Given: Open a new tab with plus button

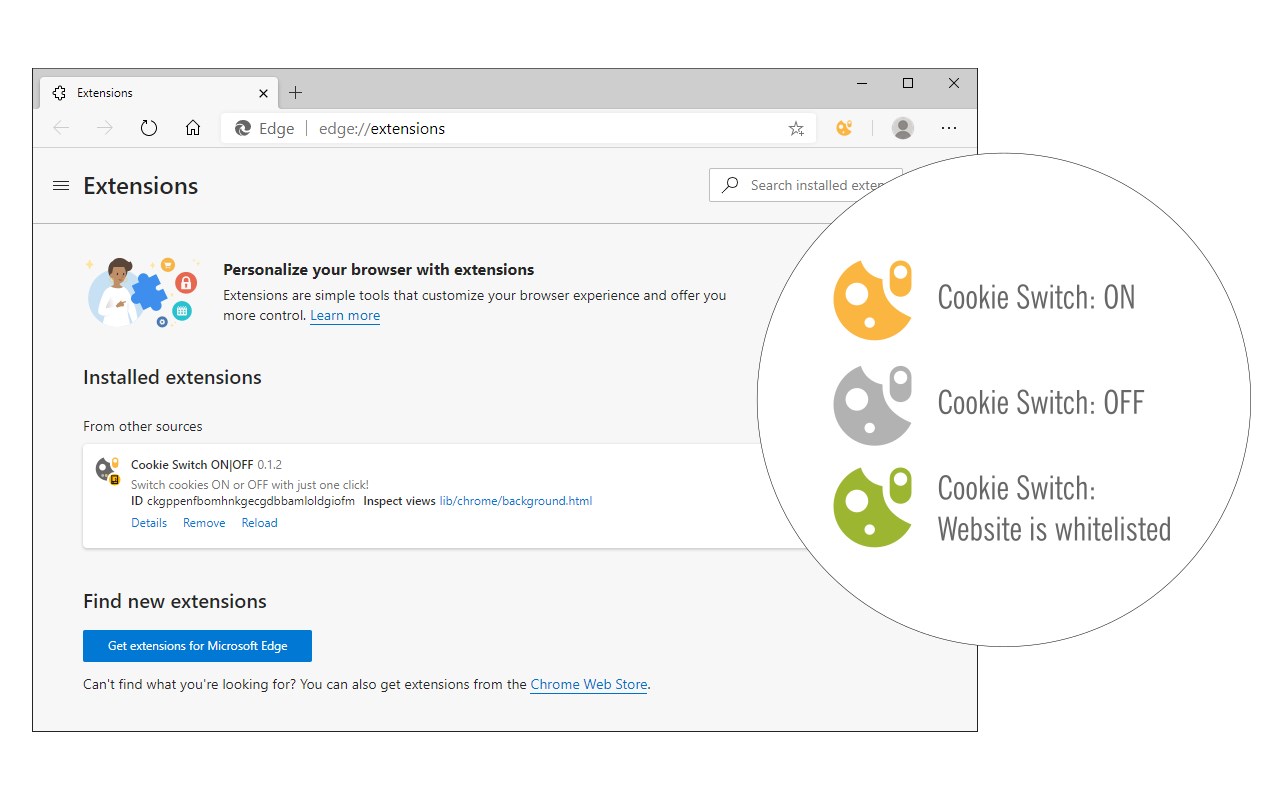Looking at the screenshot, I should pyautogui.click(x=295, y=93).
